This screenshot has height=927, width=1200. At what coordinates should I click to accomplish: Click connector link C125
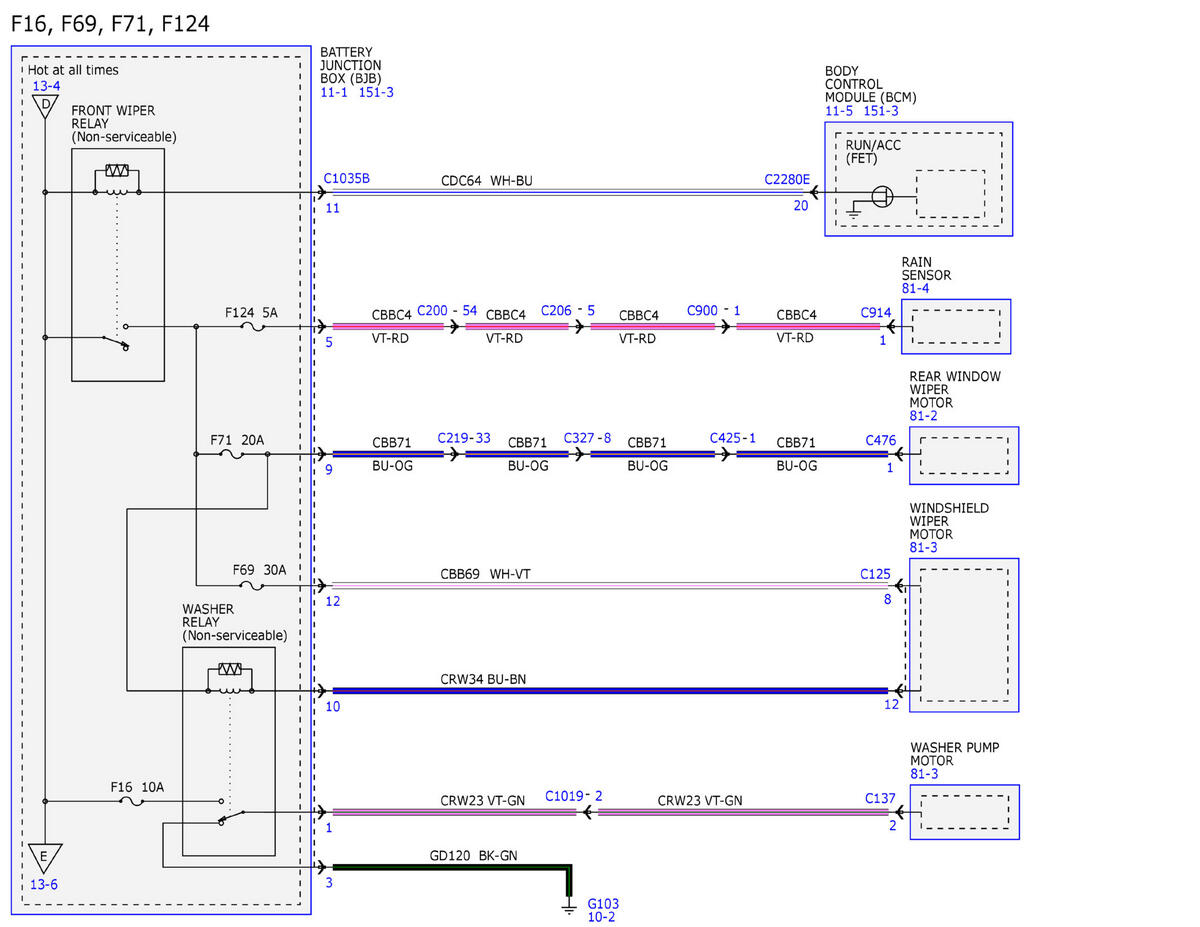[876, 575]
